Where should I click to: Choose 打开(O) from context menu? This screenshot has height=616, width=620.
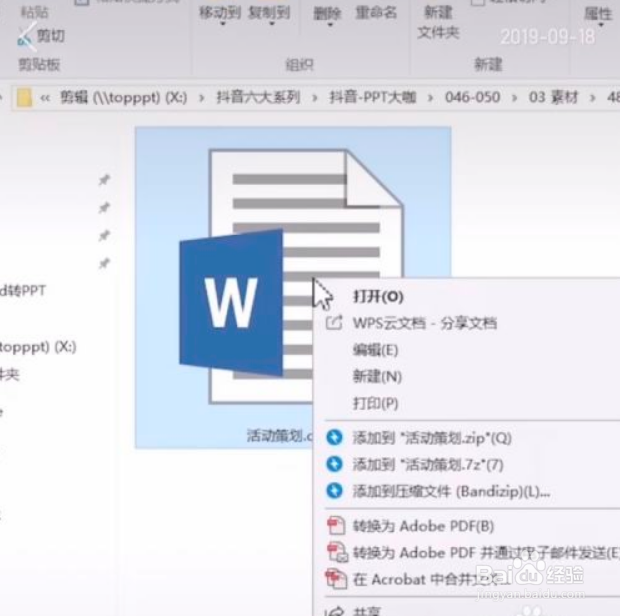(378, 296)
